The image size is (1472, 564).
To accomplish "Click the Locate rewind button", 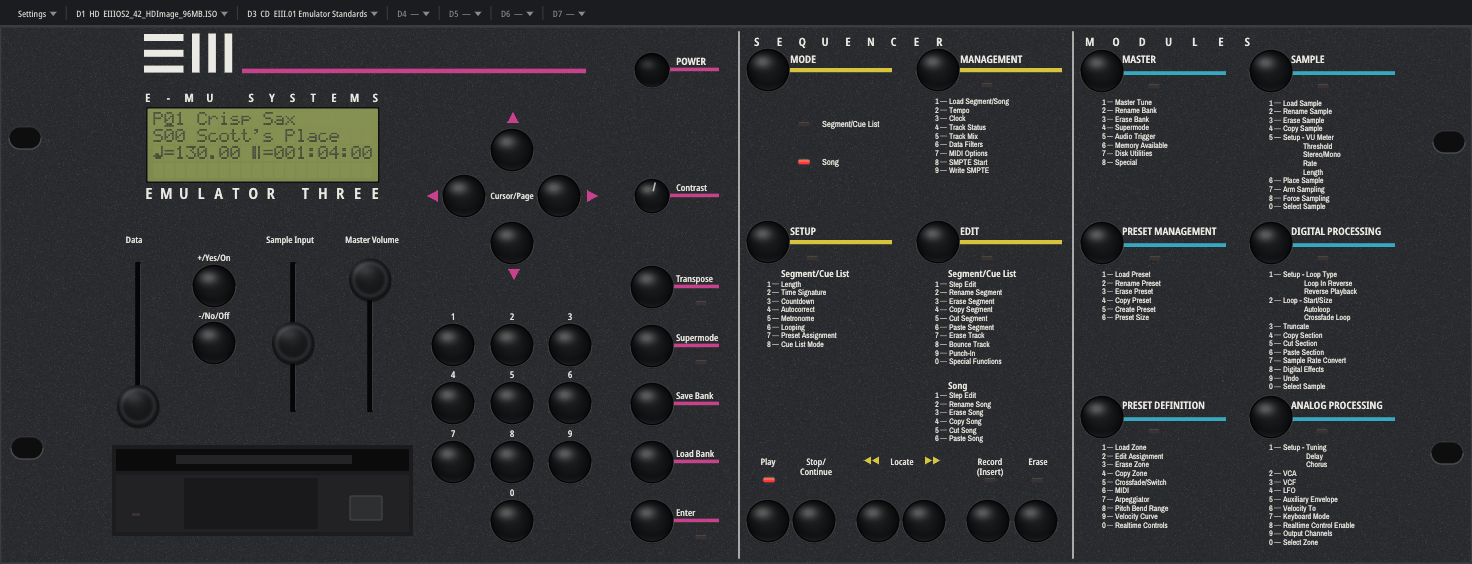I will 878,521.
